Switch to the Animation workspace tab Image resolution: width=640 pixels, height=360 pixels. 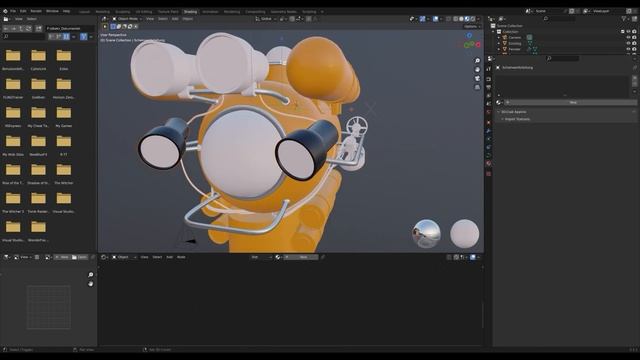tap(211, 12)
